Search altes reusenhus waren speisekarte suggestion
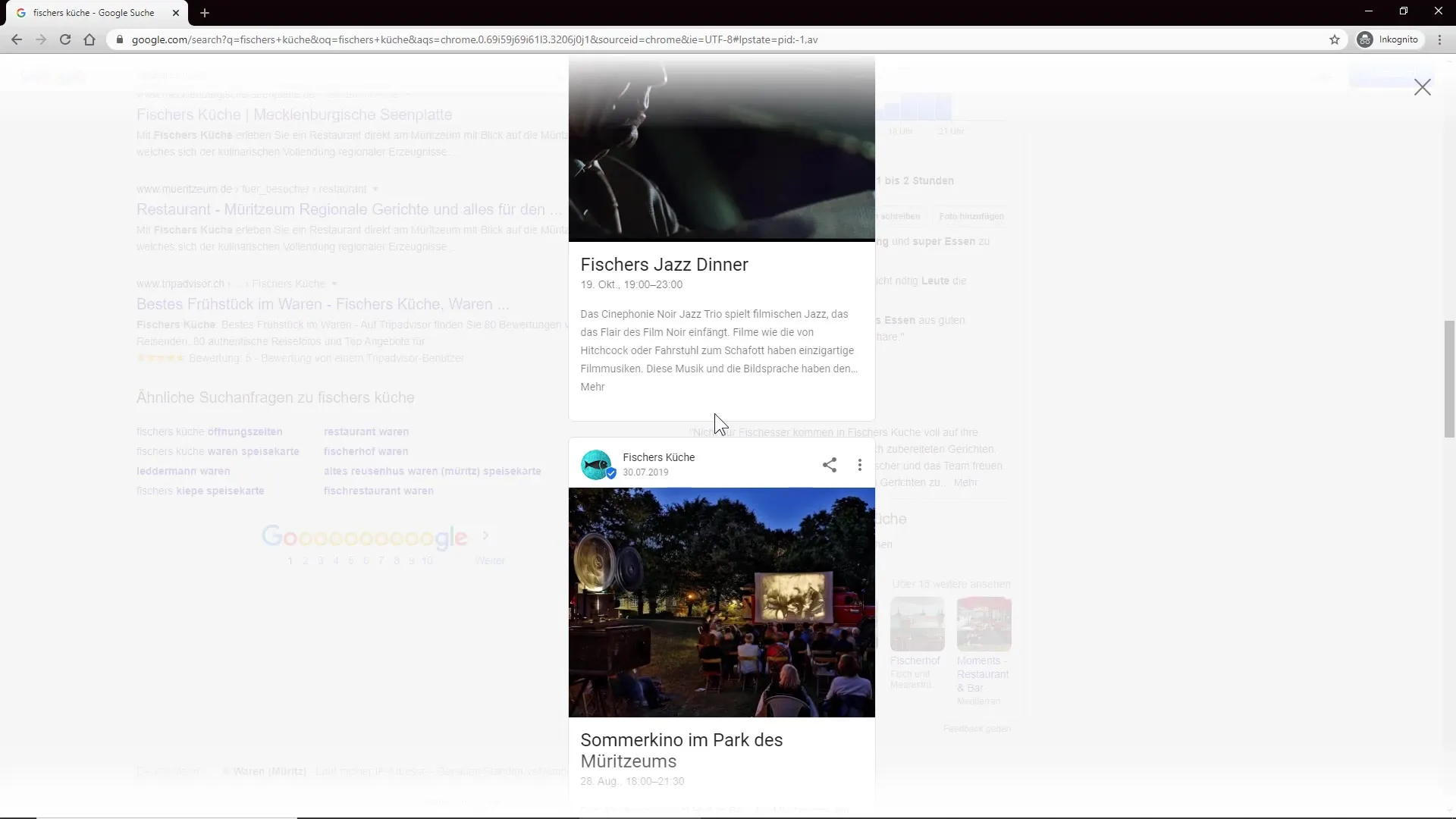The height and width of the screenshot is (819, 1456). coord(432,471)
